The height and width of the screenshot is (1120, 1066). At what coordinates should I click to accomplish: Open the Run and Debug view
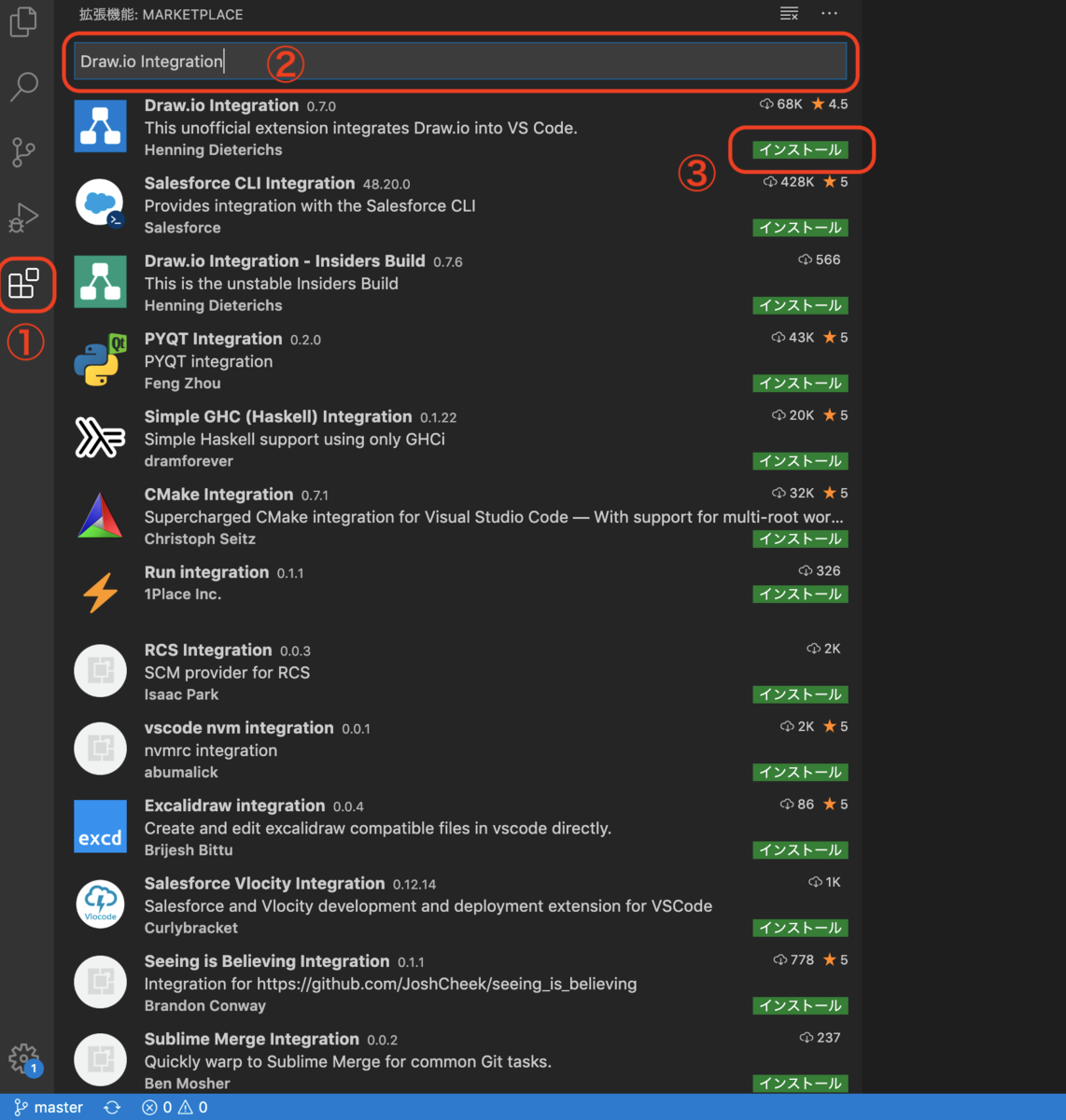pos(23,217)
